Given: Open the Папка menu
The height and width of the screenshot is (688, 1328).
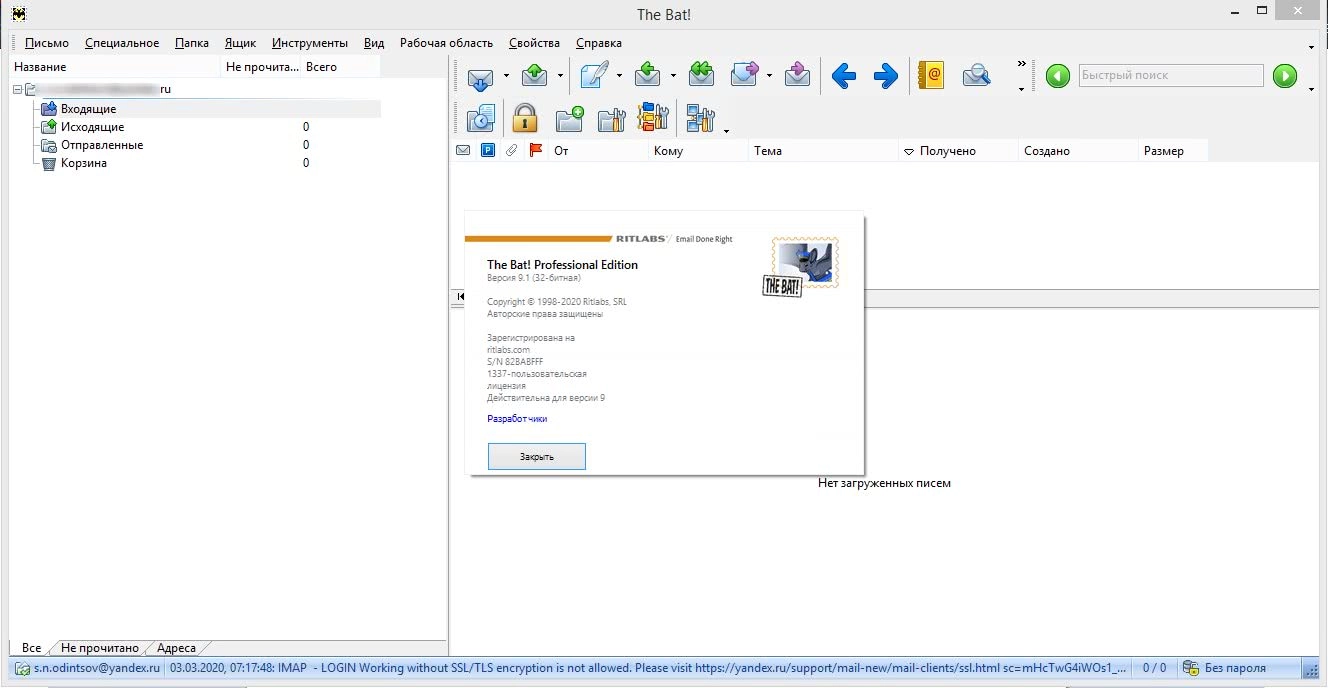Looking at the screenshot, I should click(192, 43).
